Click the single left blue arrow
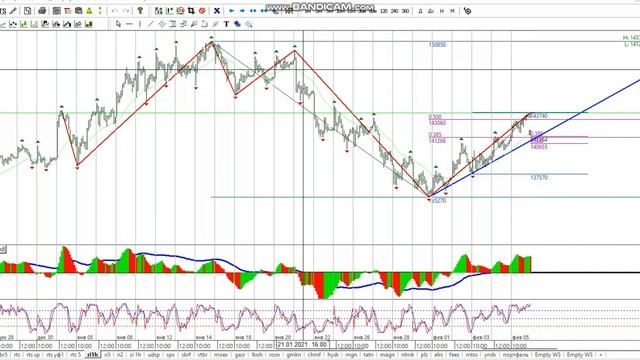This screenshot has width=640, height=360. tap(231, 11)
